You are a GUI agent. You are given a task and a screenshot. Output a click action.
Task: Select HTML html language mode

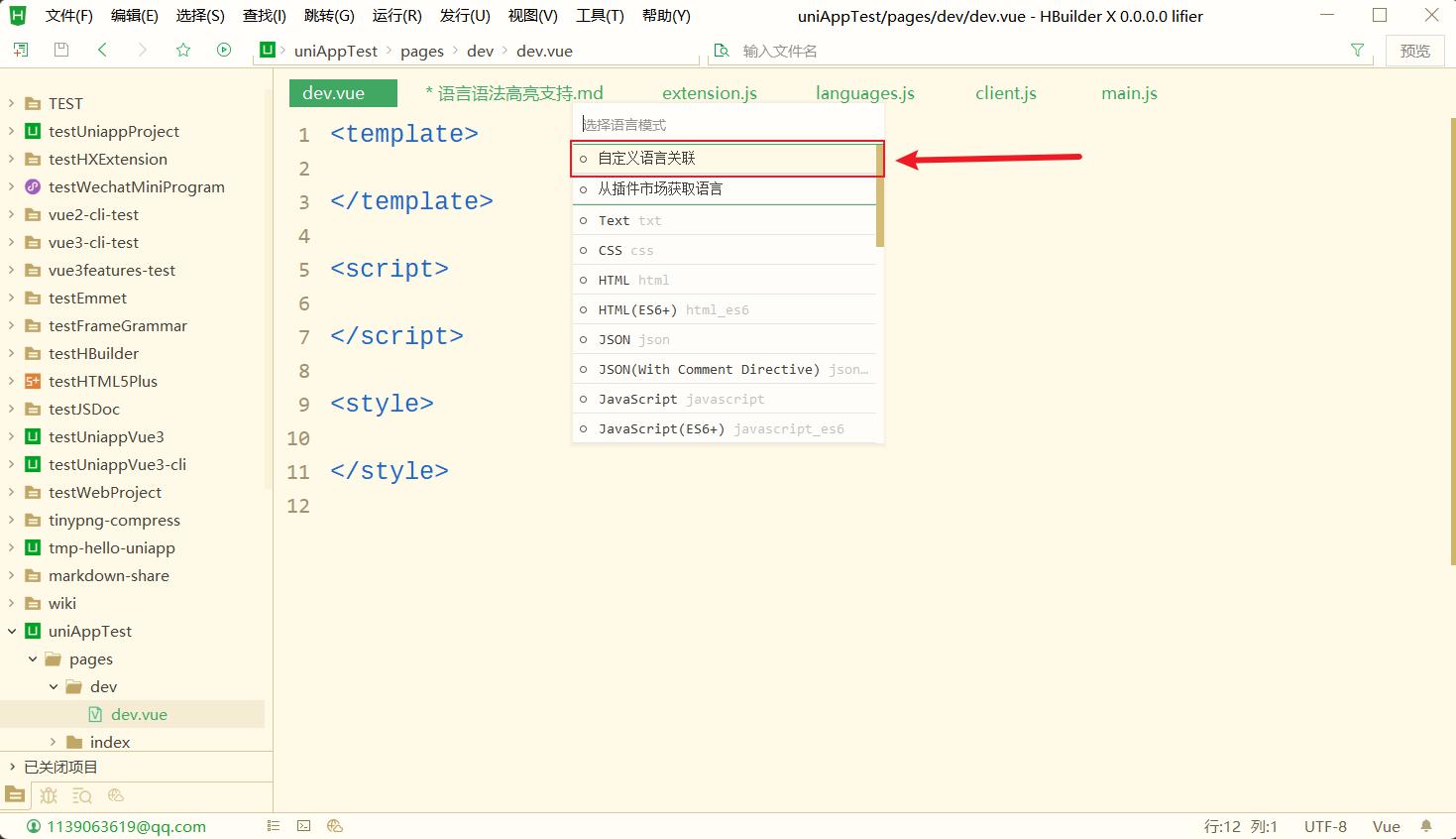coord(725,280)
